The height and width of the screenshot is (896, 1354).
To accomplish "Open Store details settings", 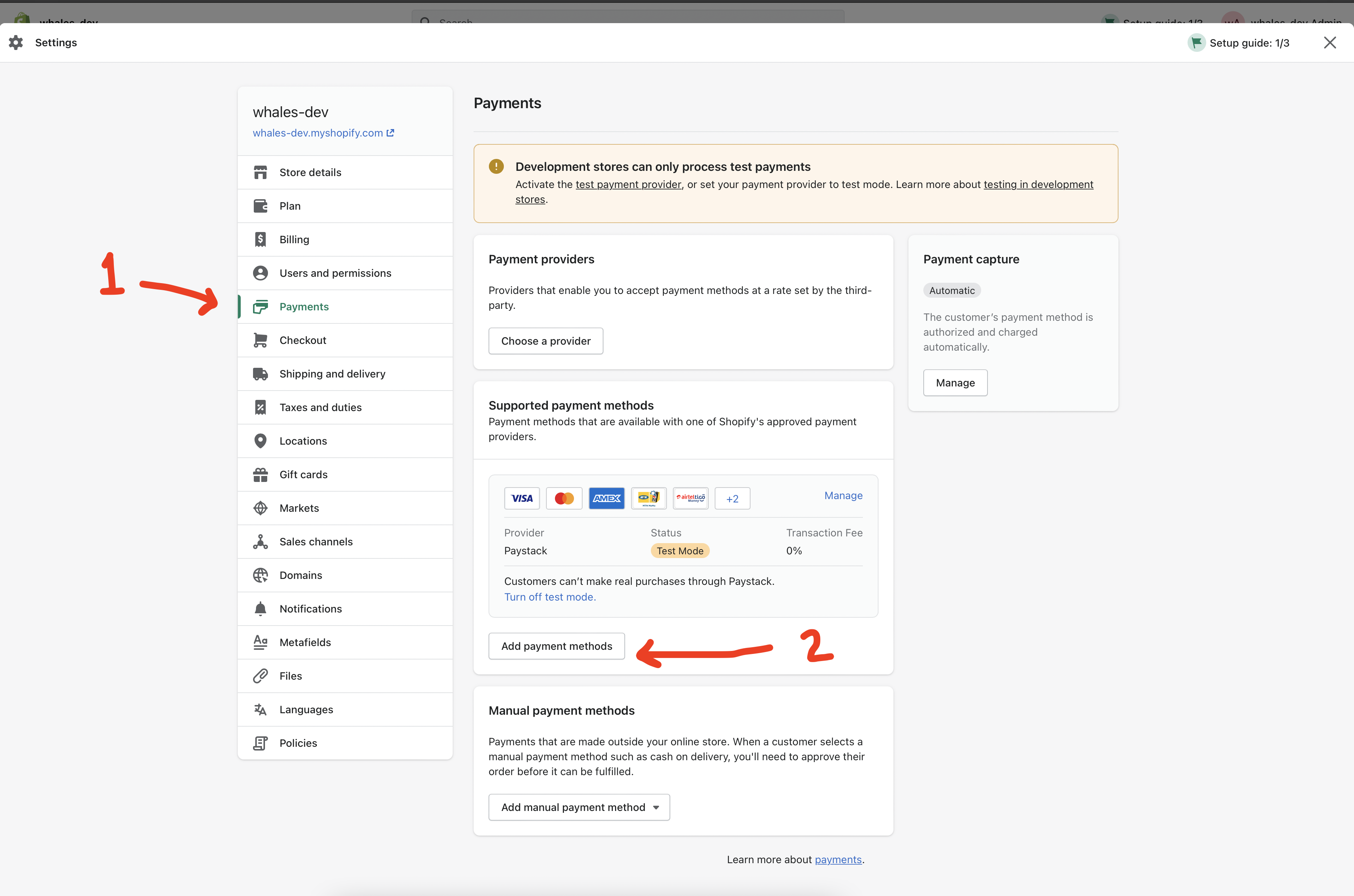I will click(345, 173).
